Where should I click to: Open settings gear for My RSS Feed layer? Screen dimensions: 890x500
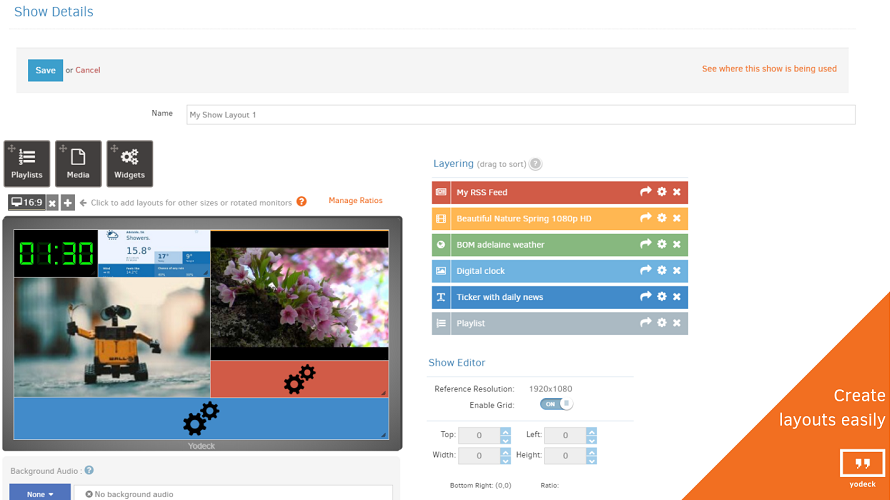[x=661, y=192]
